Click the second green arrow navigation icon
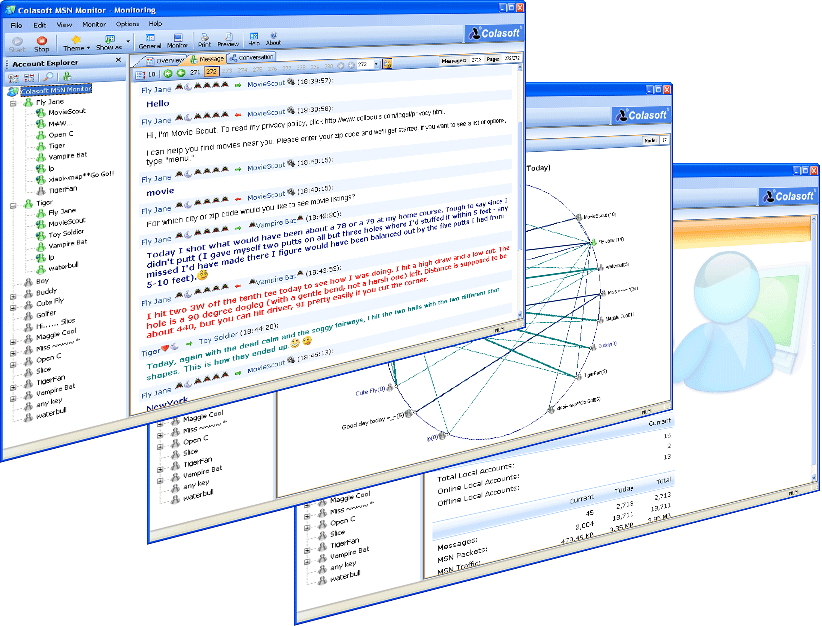 pyautogui.click(x=181, y=73)
